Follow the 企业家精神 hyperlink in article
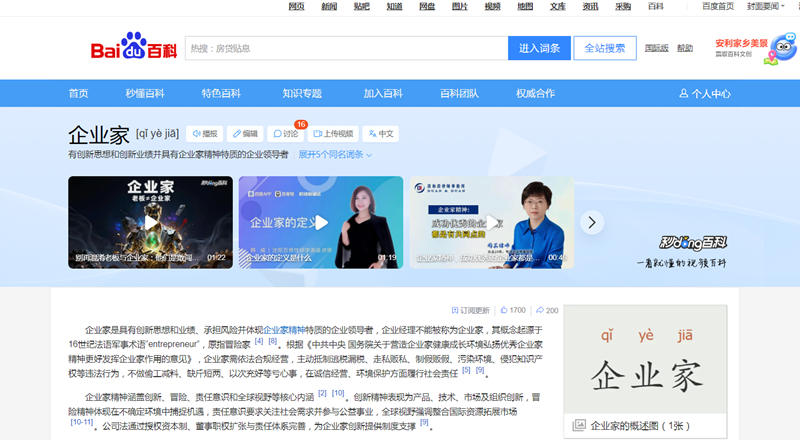Viewport: 800px width, 440px height. tap(284, 330)
